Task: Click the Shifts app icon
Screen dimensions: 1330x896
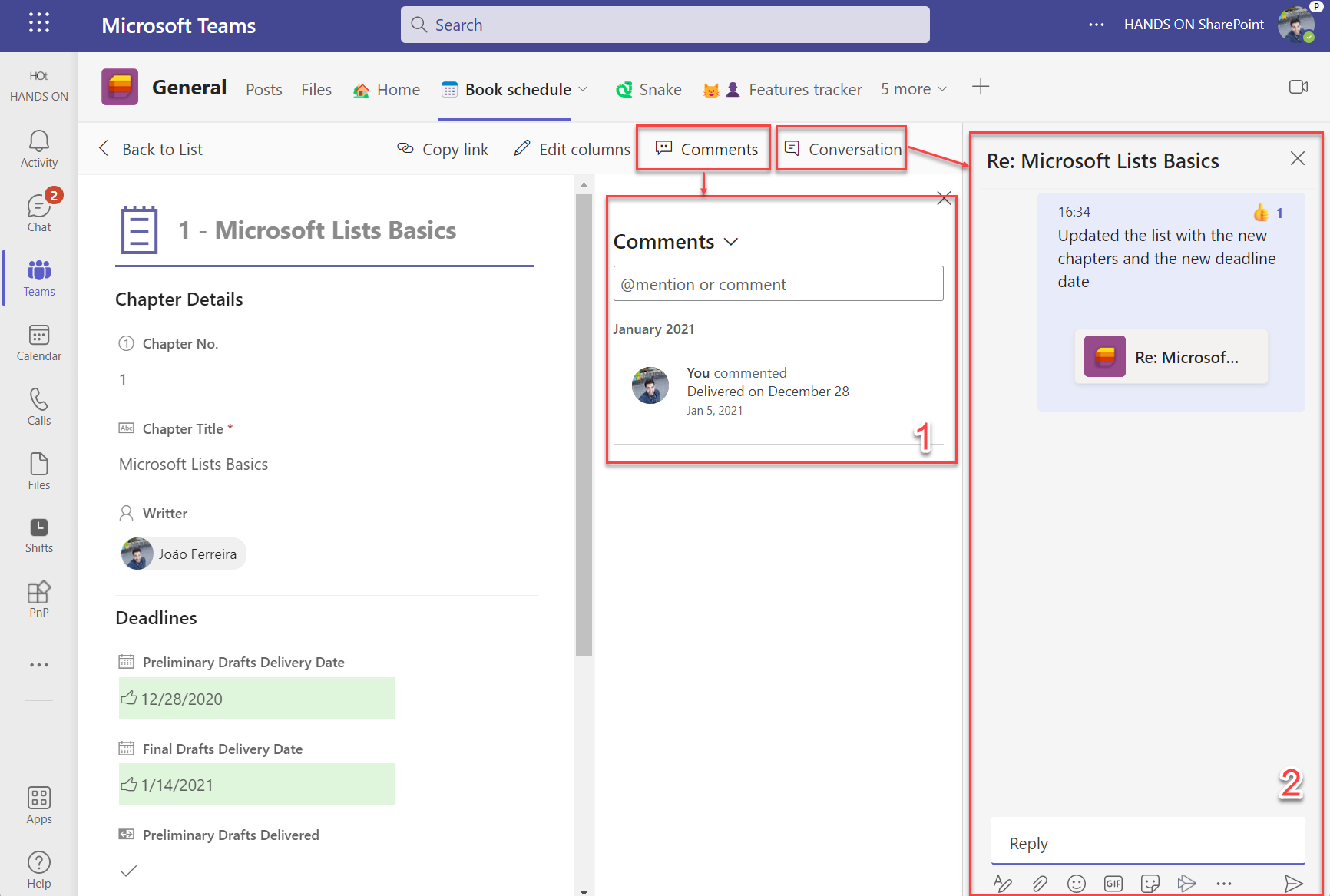Action: point(39,535)
